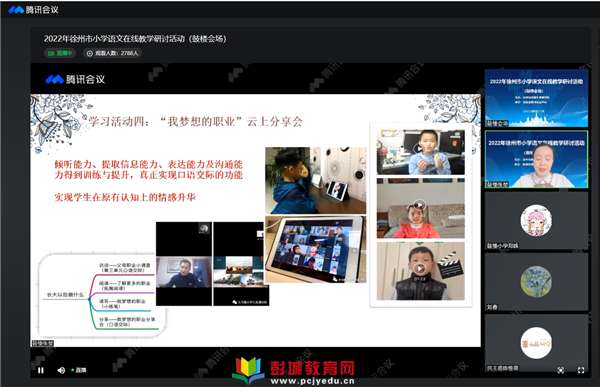Image resolution: width=600 pixels, height=387 pixels.
Task: Open the viewer count 2788人 badge
Action: coord(112,53)
